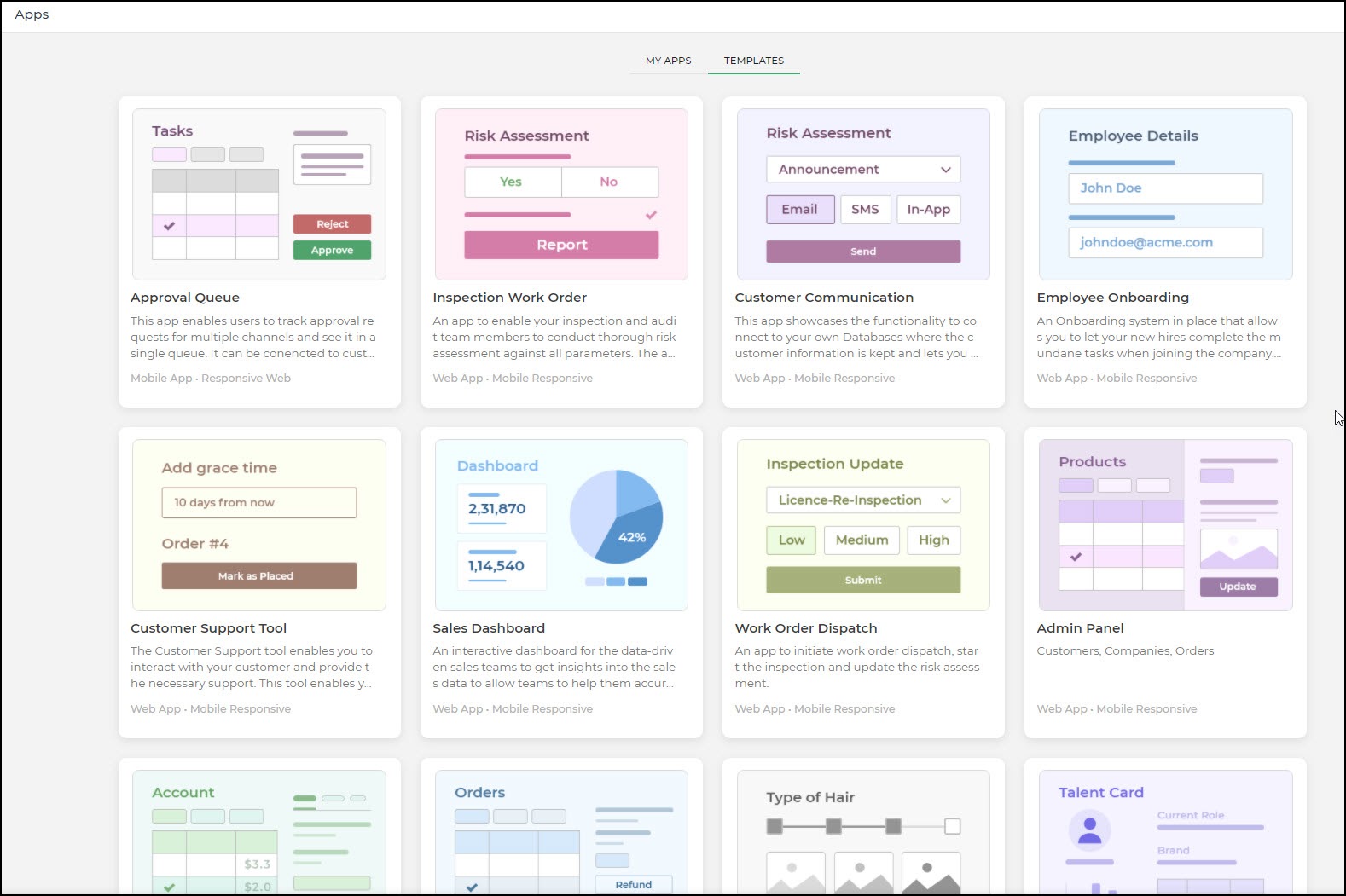The height and width of the screenshot is (896, 1346).
Task: Click the Employee Onboarding description paragraph
Action: (x=1159, y=337)
